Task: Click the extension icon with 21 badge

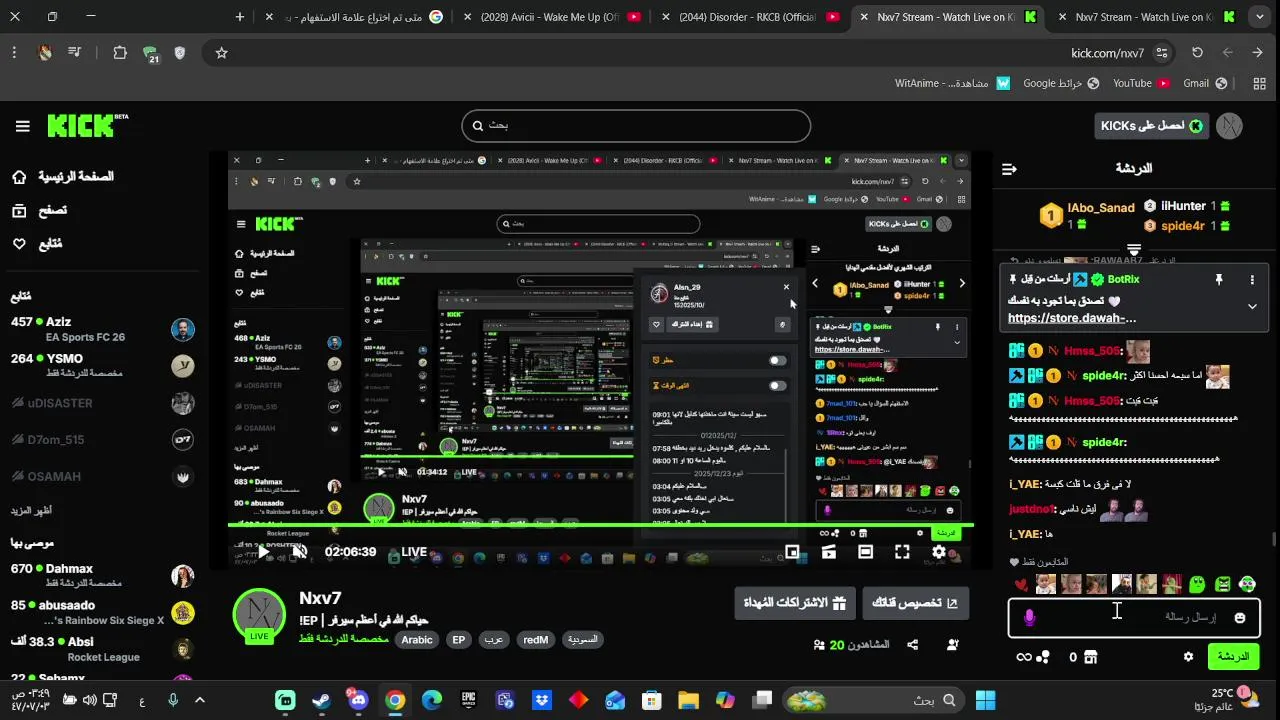Action: [x=151, y=54]
